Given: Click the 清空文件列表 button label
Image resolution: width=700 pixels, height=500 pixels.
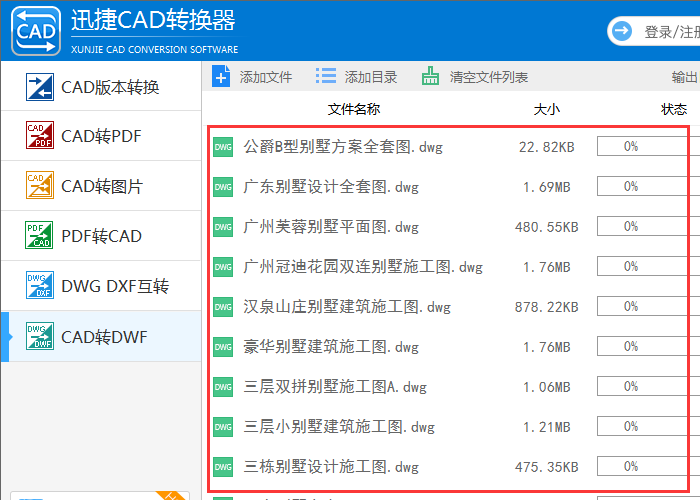Looking at the screenshot, I should click(x=489, y=77).
